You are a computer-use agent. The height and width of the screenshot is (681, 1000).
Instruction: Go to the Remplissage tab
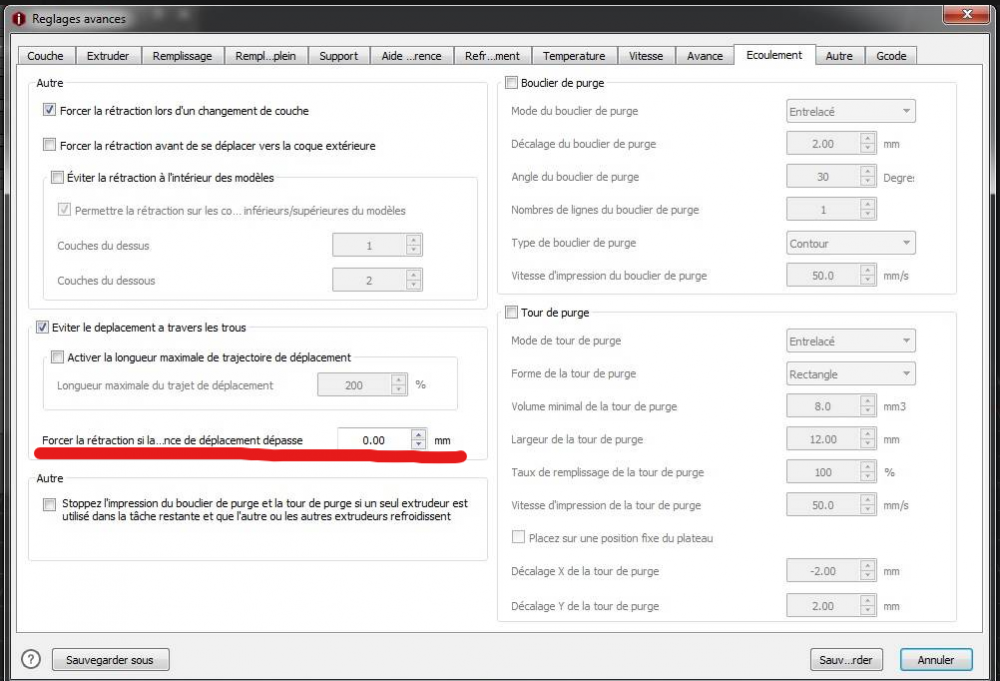click(x=182, y=55)
